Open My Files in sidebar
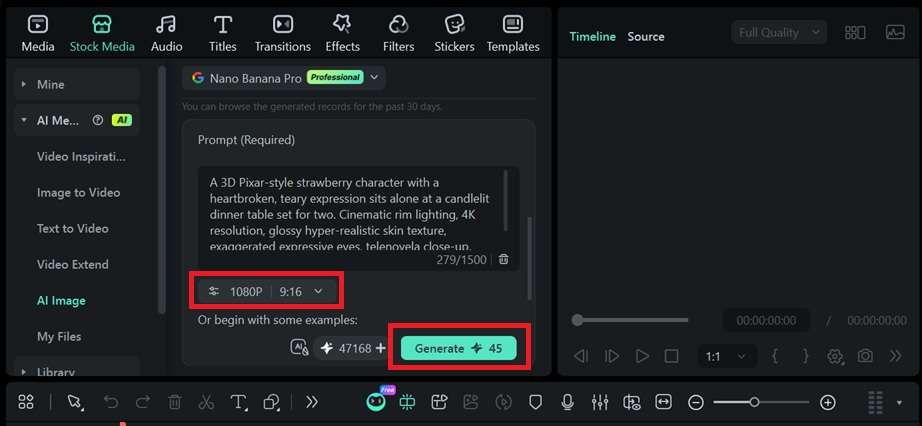 [59, 337]
